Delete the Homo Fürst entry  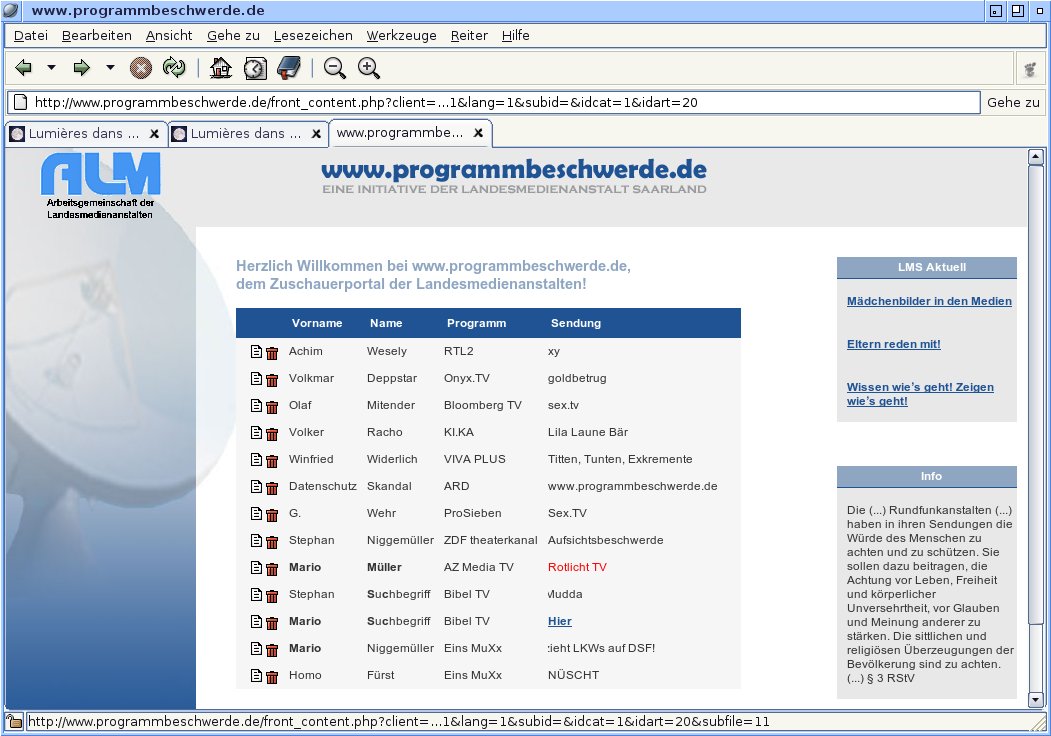pos(272,676)
